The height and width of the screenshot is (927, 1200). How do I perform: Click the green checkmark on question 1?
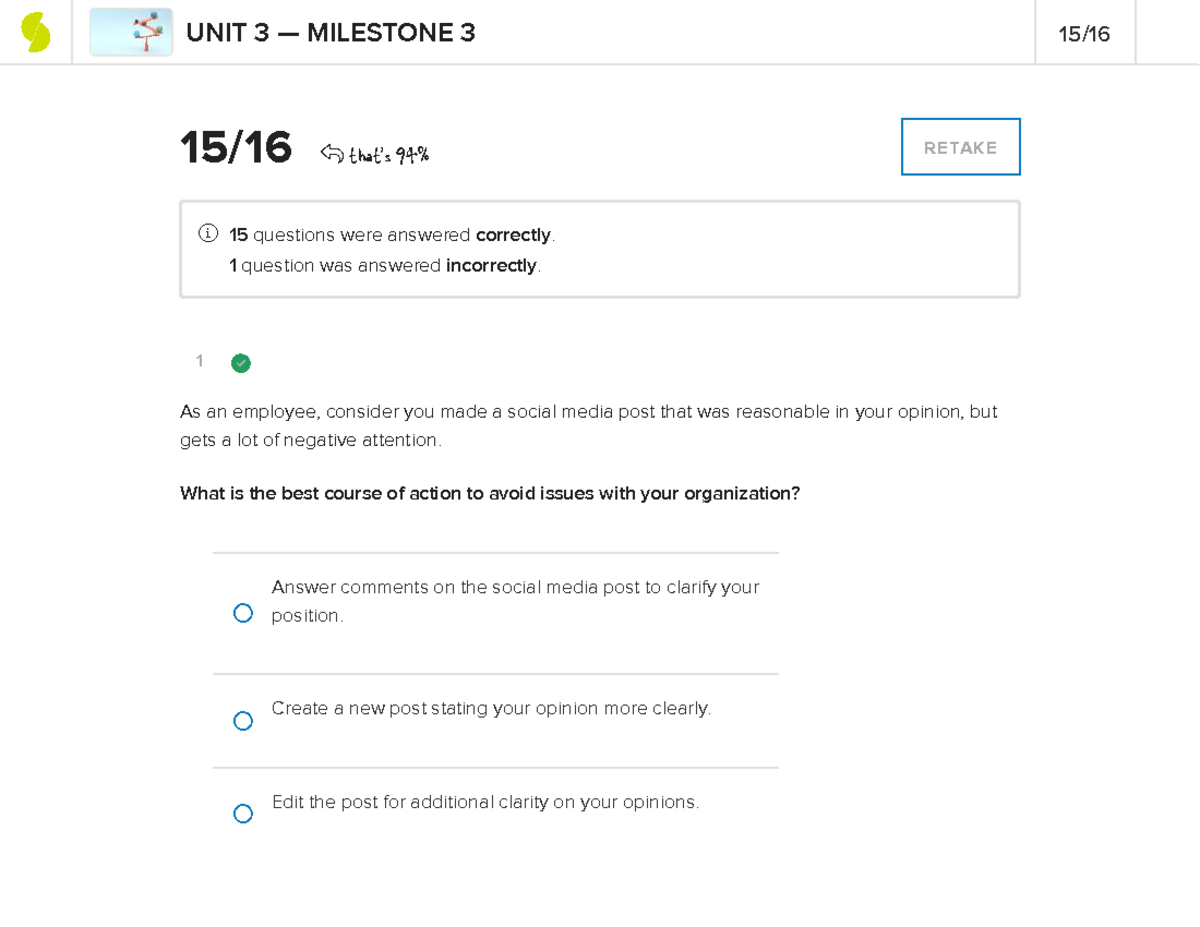(x=241, y=363)
